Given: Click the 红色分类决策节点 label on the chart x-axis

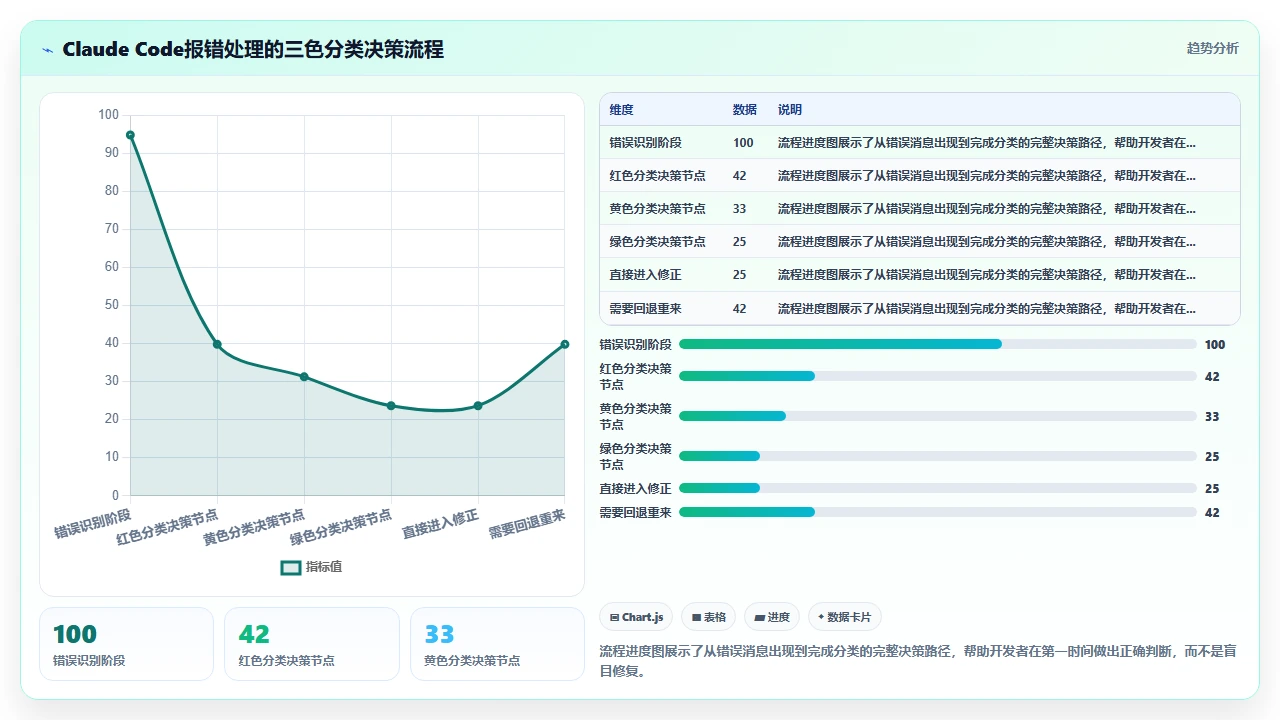Looking at the screenshot, I should coord(167,527).
